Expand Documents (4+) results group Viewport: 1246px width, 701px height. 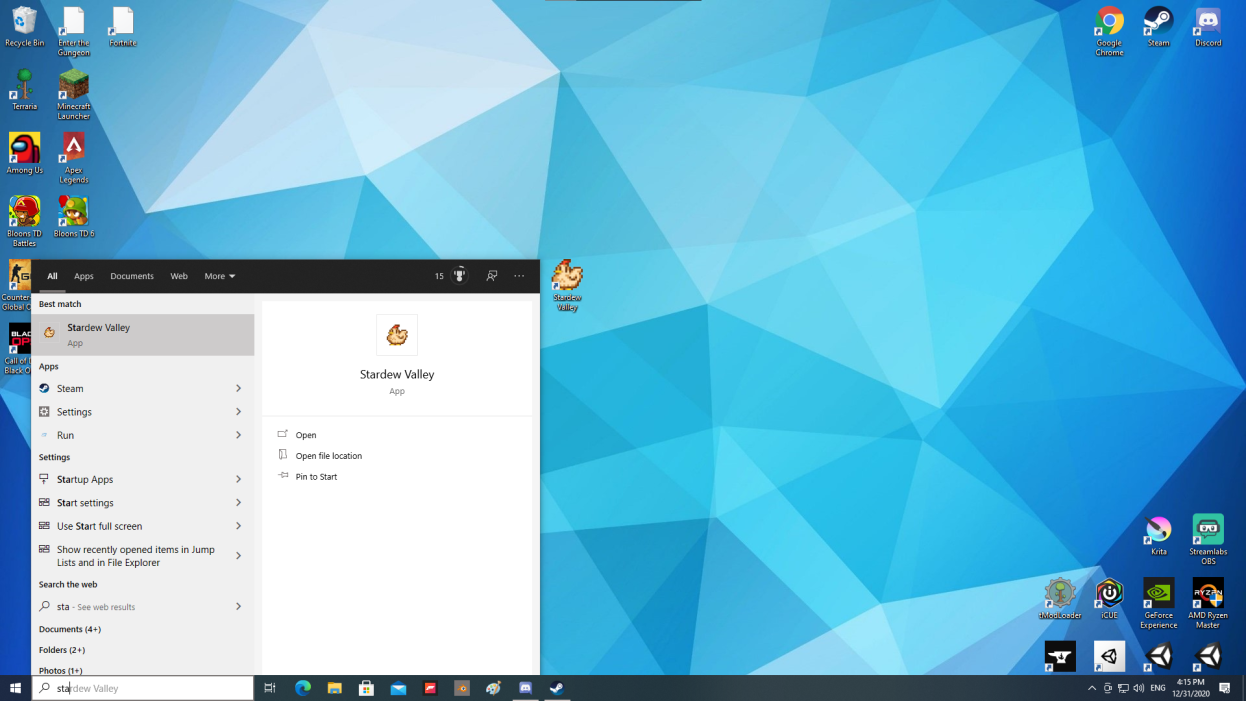[x=70, y=629]
